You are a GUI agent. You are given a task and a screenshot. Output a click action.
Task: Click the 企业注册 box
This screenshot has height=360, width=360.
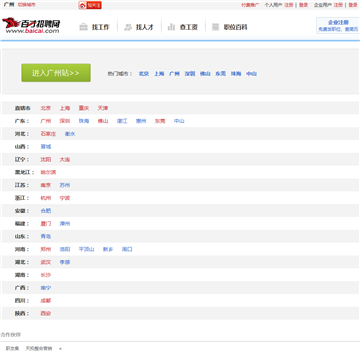point(338,26)
